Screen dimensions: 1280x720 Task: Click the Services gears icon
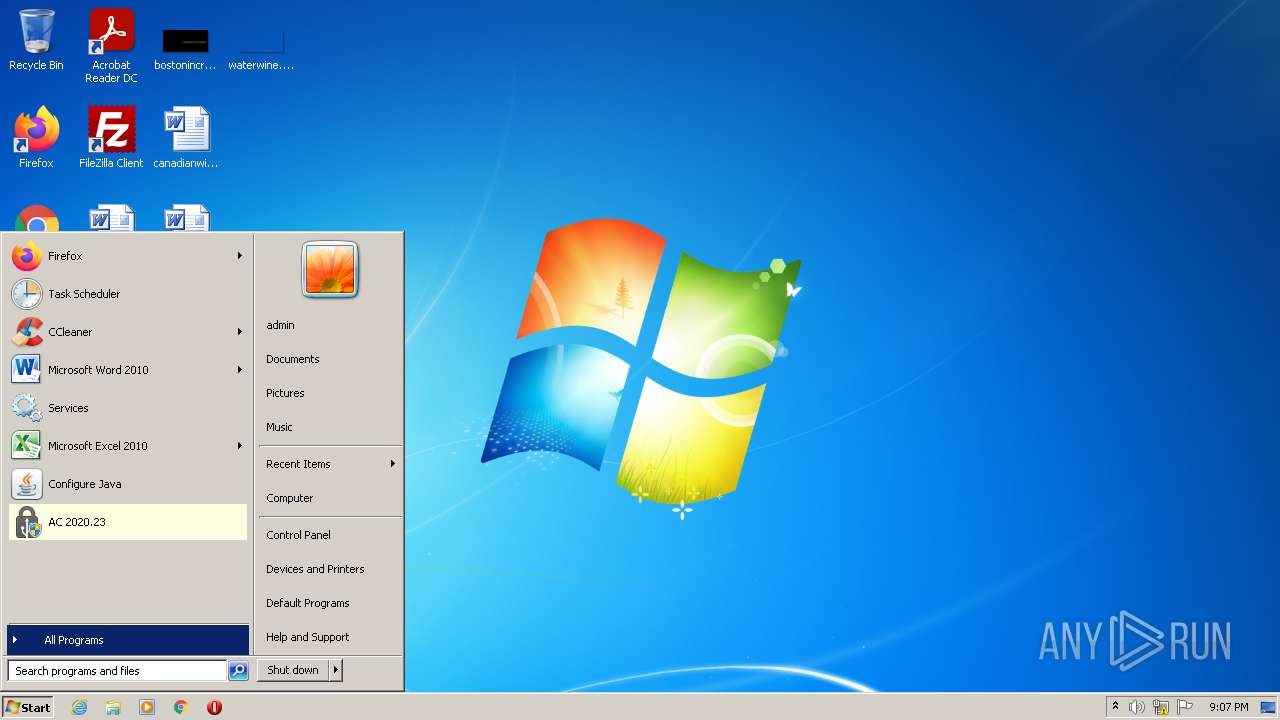coord(27,408)
